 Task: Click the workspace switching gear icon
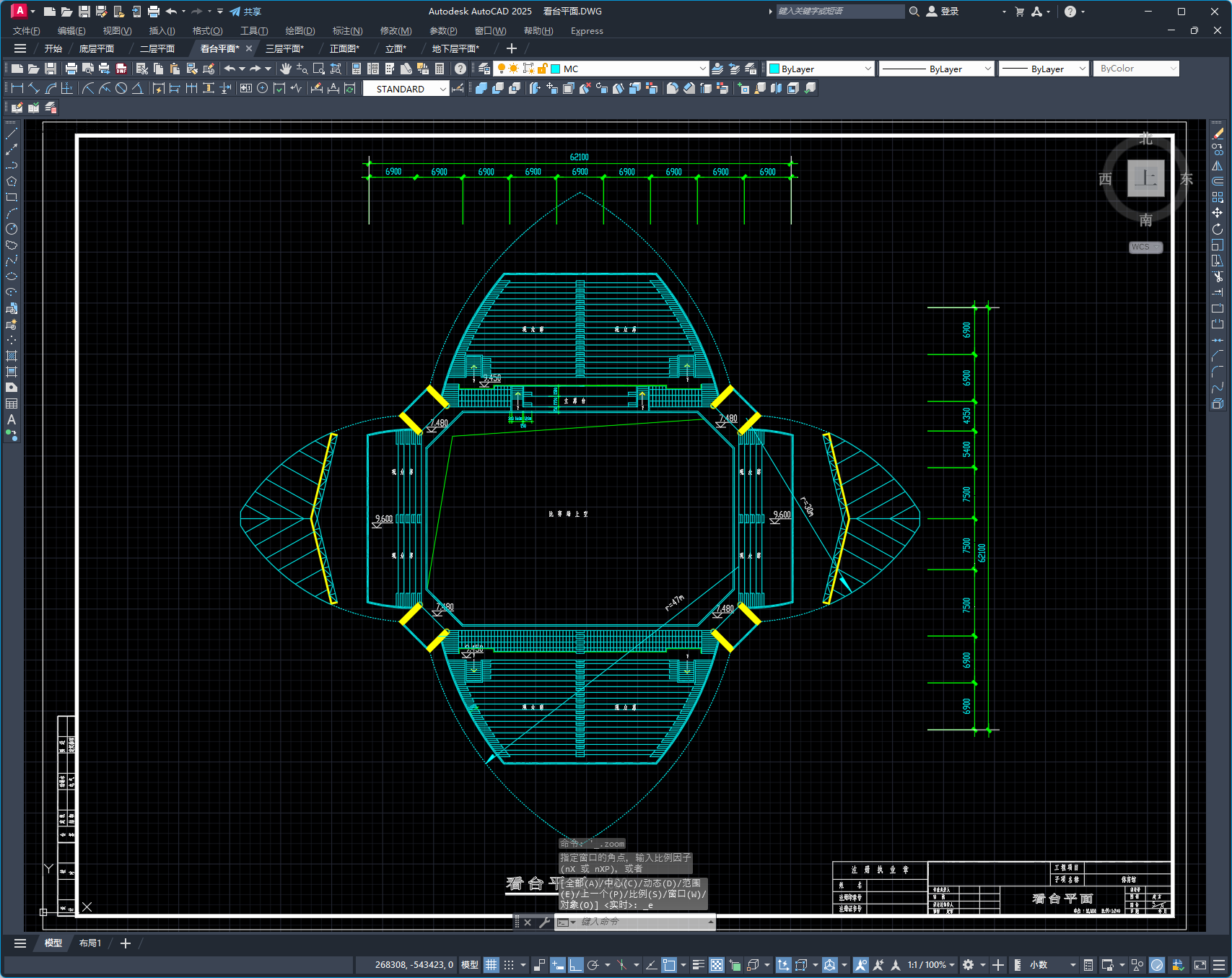969,965
